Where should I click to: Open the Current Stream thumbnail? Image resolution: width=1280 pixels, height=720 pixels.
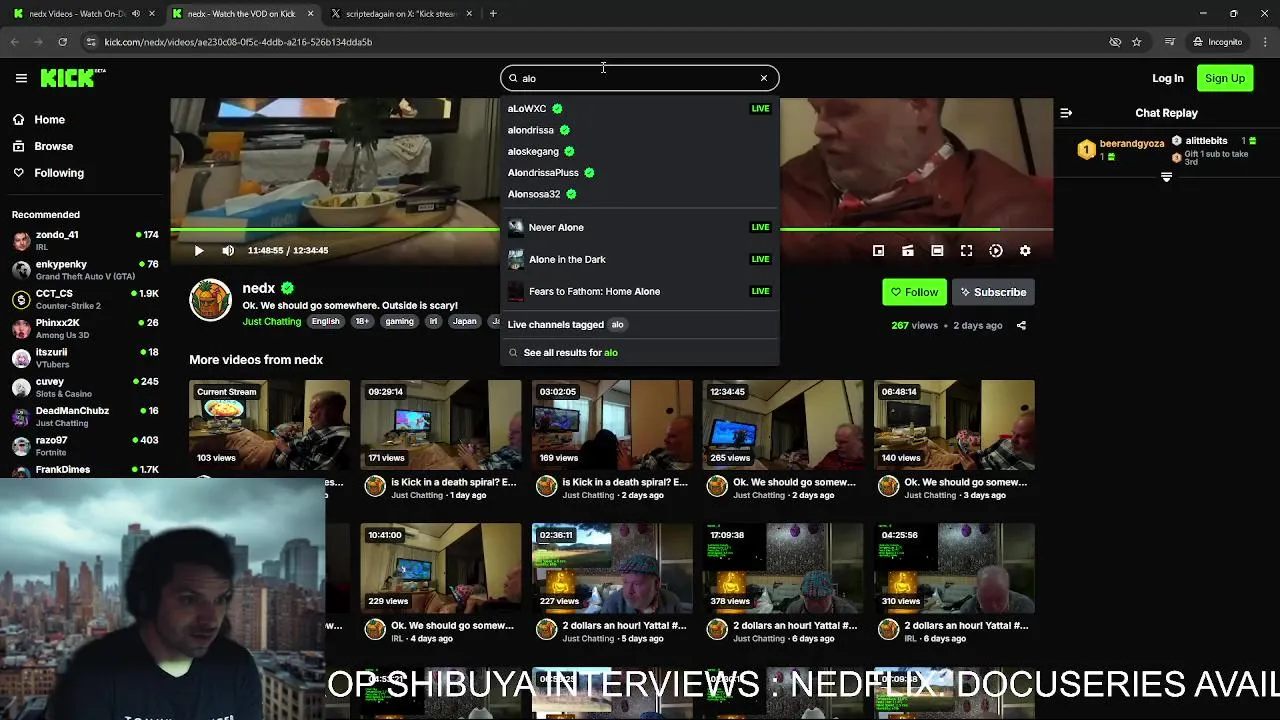(269, 425)
